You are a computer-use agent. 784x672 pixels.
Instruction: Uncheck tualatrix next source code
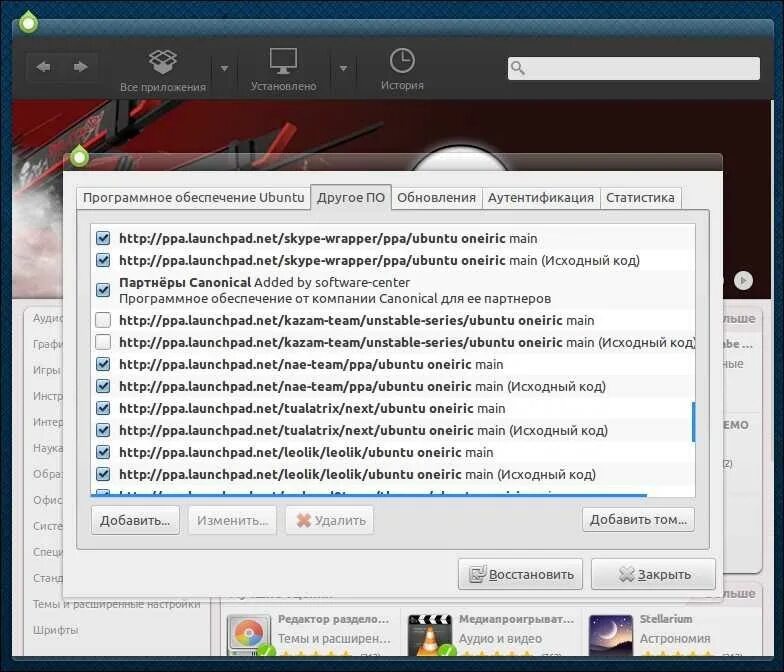(x=103, y=430)
